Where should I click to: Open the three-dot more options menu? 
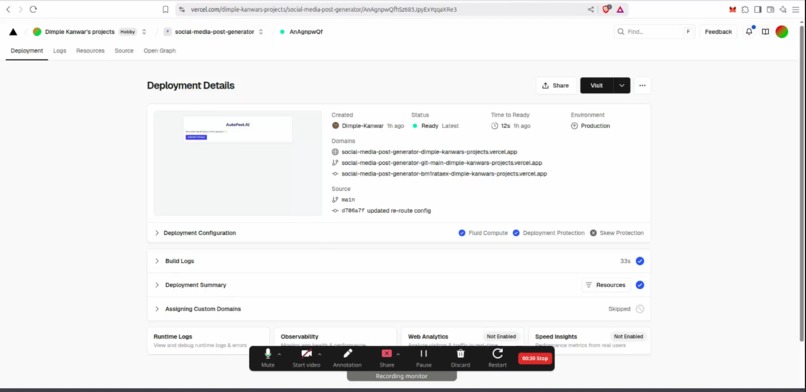tap(643, 86)
